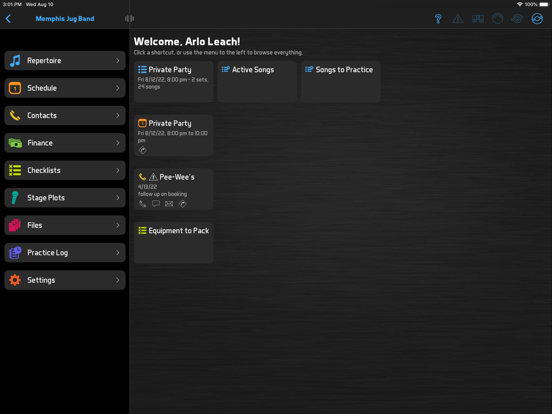The width and height of the screenshot is (552, 414).
Task: Open the Checklists menu item
Action: [x=65, y=170]
